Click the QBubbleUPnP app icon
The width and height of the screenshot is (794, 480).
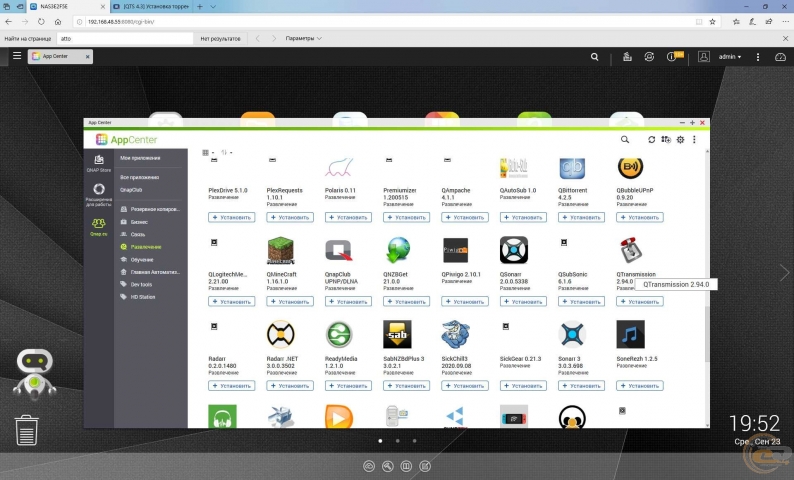click(630, 168)
